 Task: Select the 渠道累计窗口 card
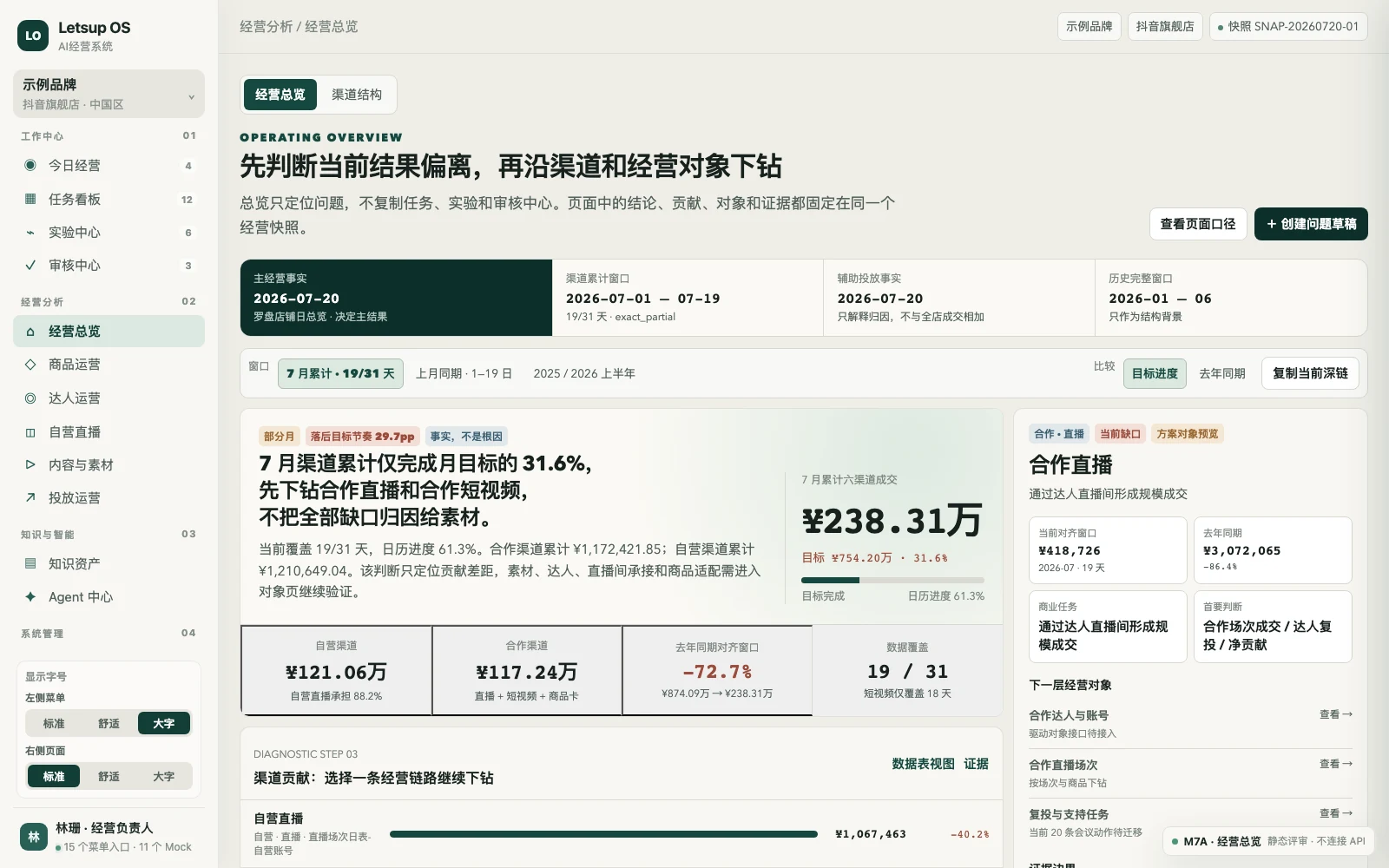pos(688,298)
